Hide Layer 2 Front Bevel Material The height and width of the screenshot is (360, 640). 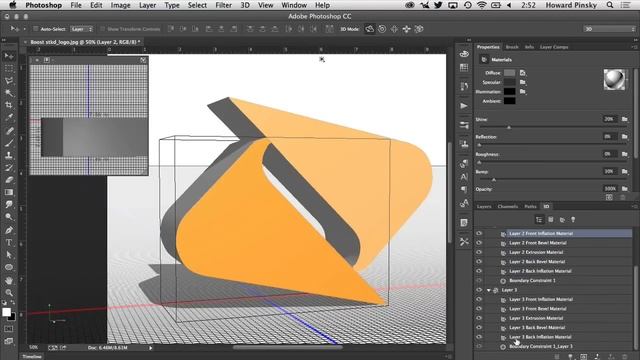point(479,243)
